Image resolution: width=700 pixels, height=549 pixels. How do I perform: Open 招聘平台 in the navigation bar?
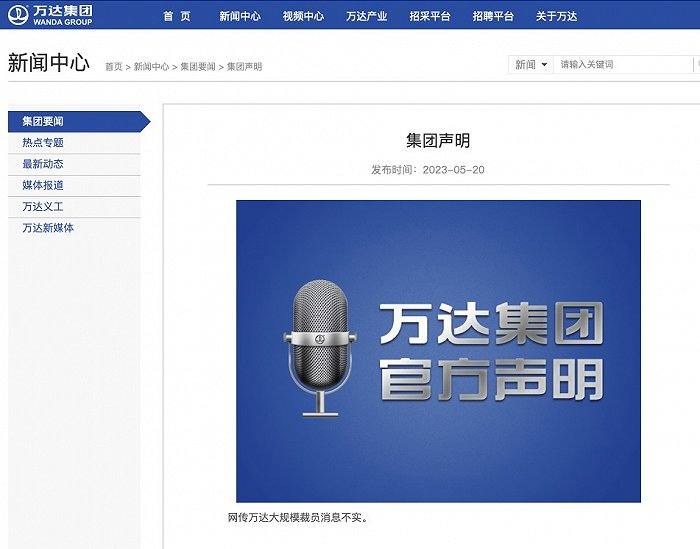click(x=493, y=17)
